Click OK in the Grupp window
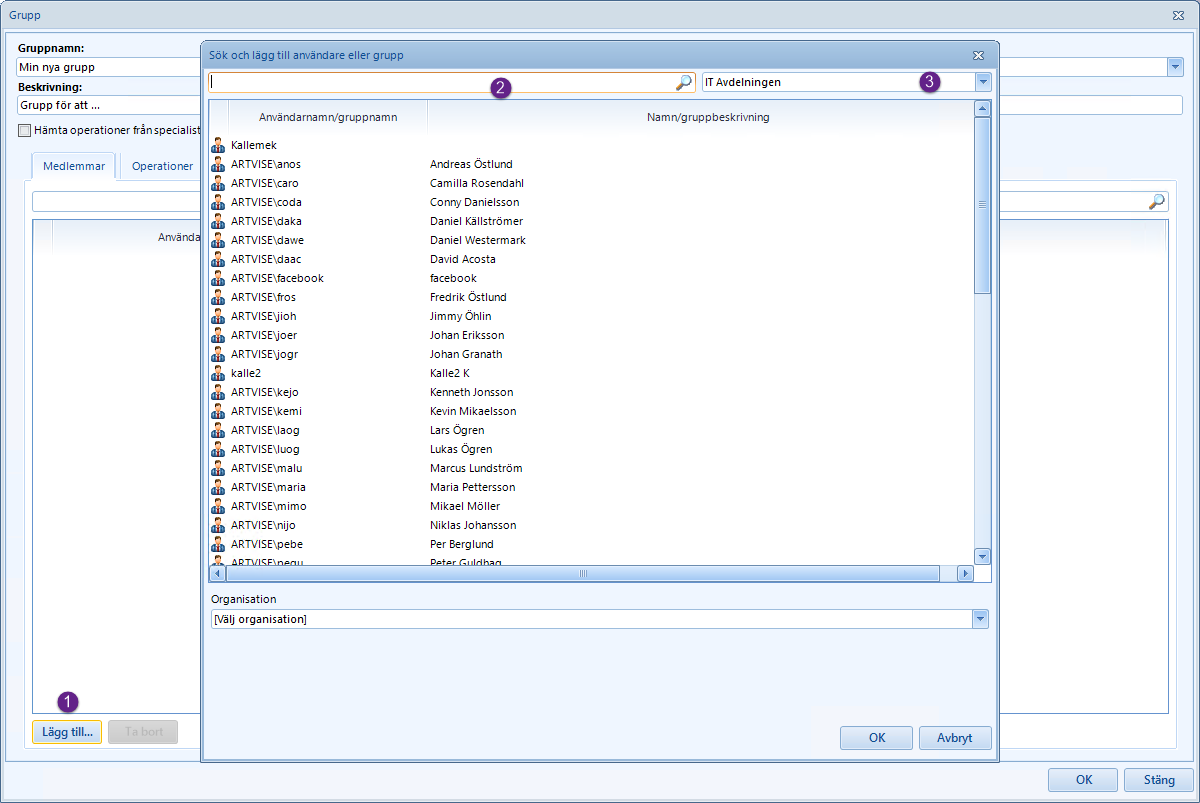 click(x=1084, y=780)
